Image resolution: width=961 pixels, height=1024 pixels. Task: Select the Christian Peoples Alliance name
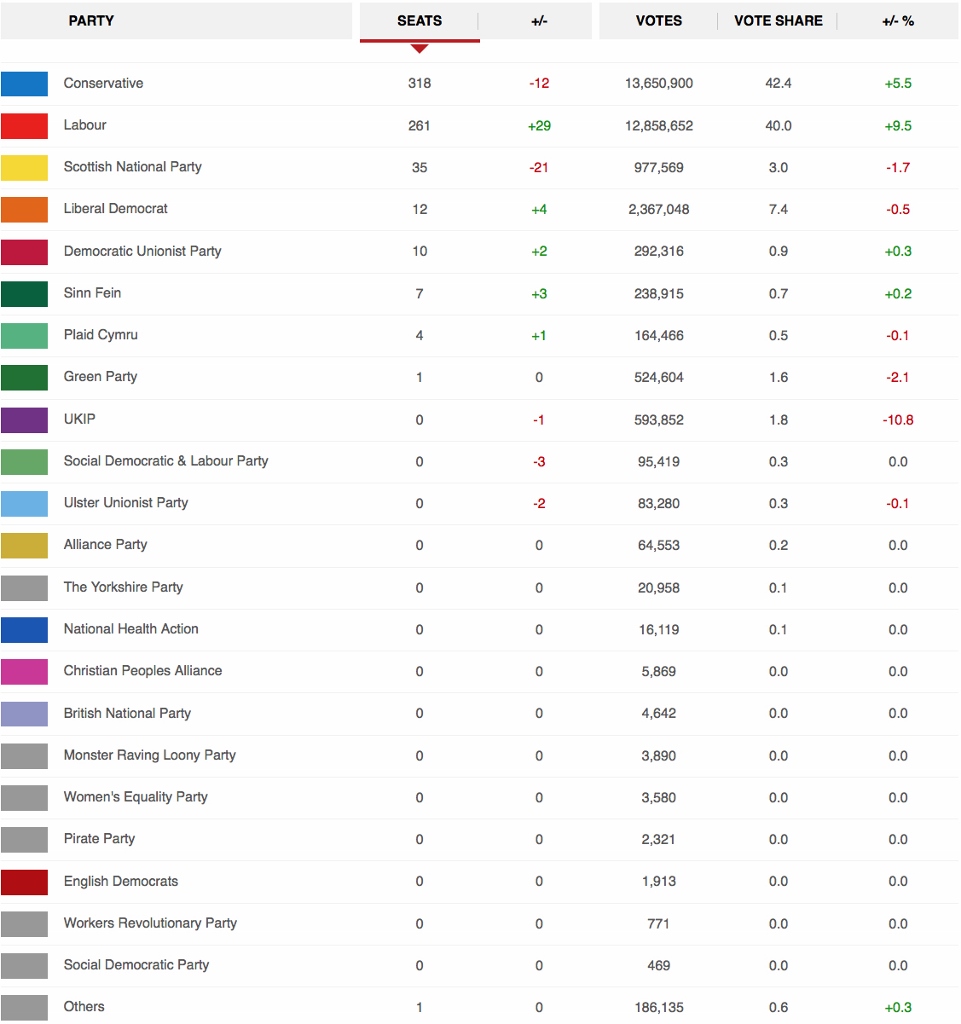tap(143, 670)
